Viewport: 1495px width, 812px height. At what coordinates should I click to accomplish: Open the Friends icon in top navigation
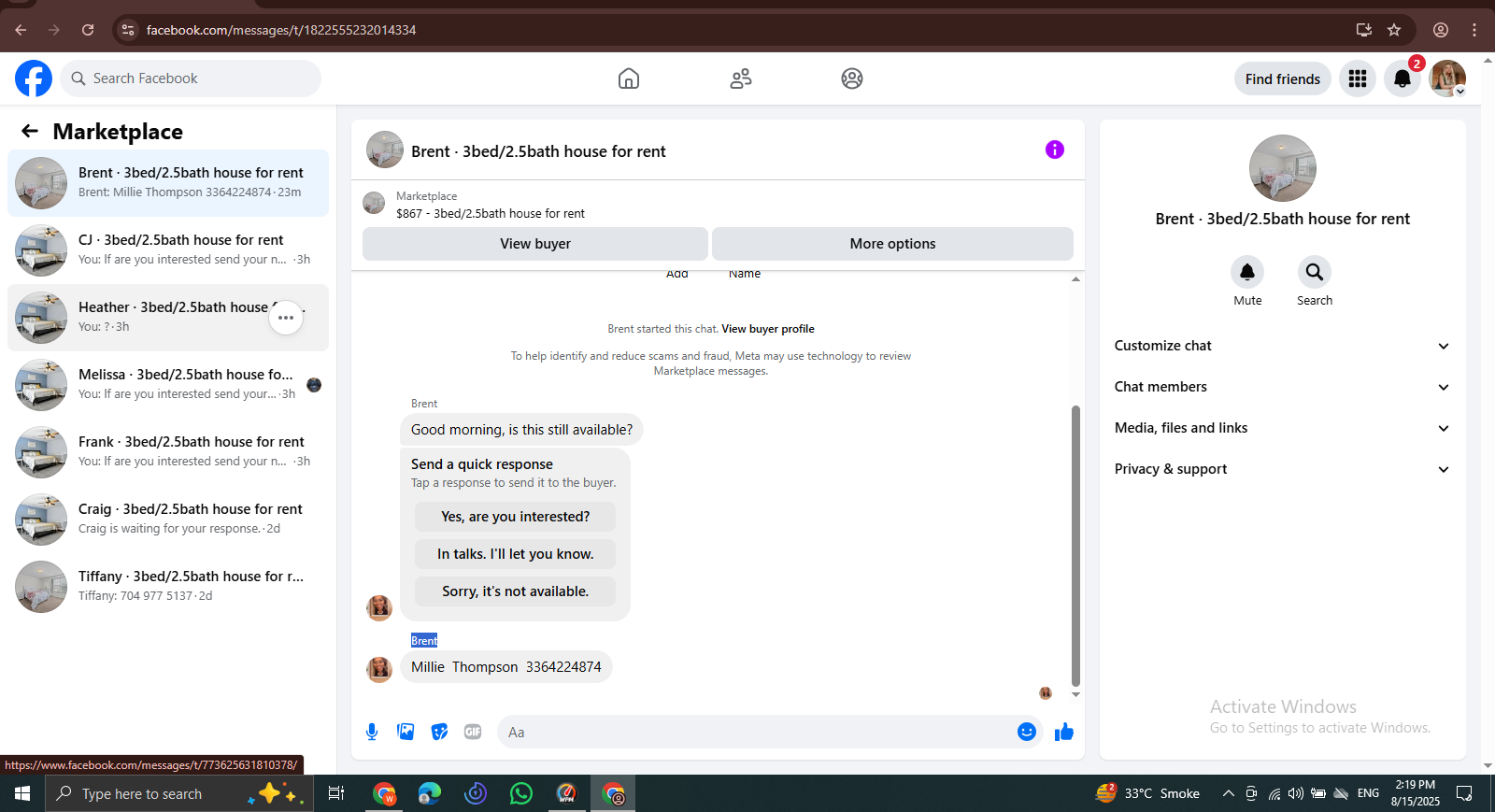click(x=741, y=78)
